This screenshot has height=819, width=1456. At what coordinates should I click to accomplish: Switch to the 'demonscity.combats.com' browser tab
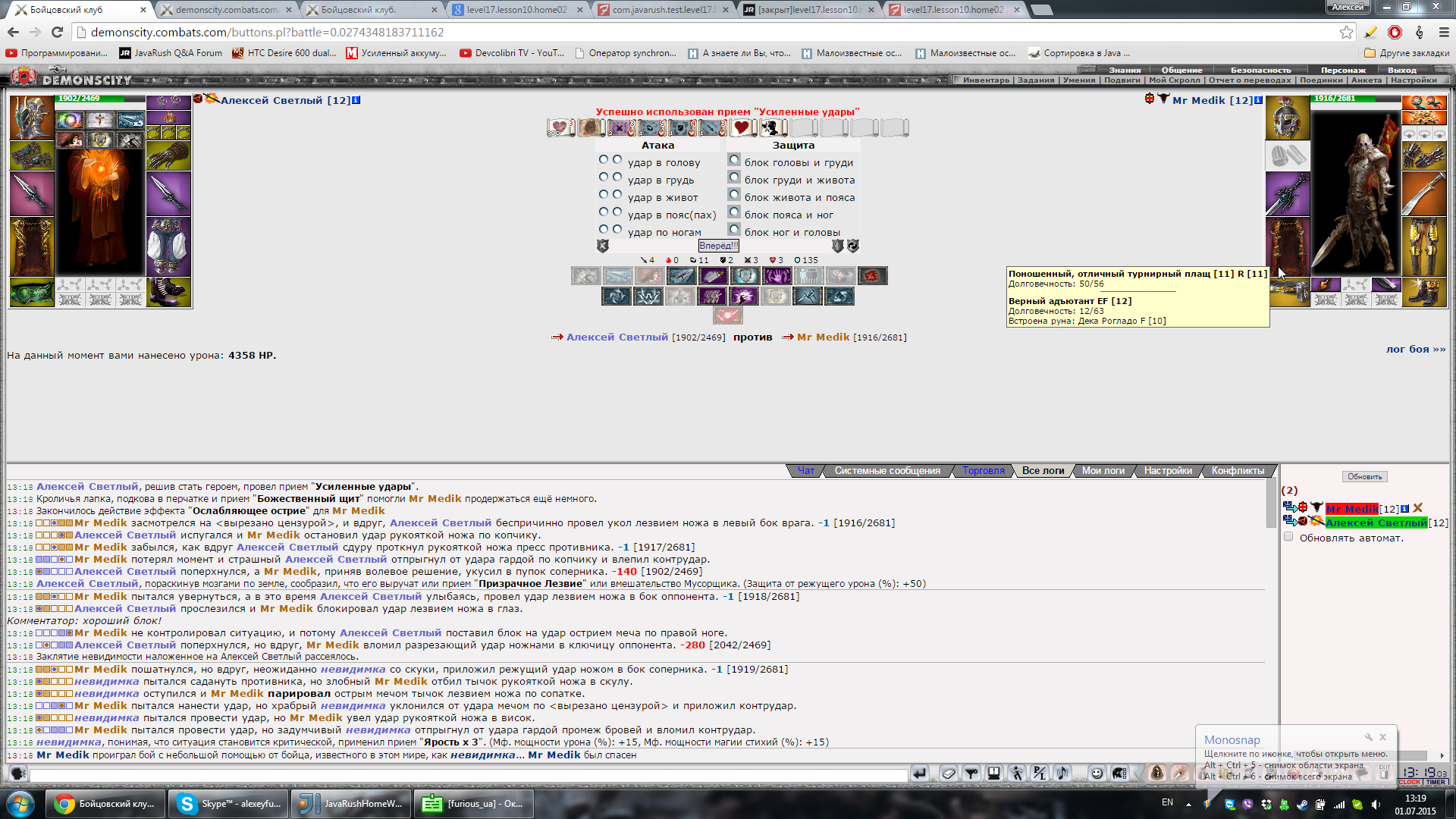pos(225,9)
